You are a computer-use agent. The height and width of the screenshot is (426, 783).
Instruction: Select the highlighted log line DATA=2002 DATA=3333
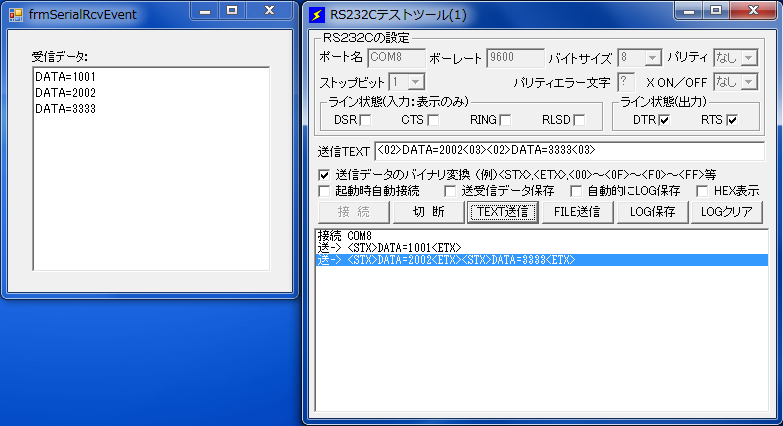pos(542,260)
